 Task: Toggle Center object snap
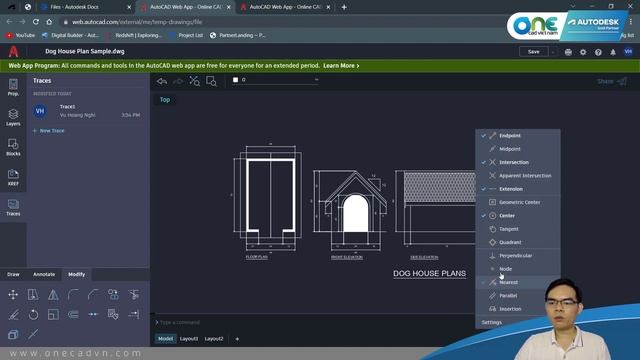coord(518,216)
